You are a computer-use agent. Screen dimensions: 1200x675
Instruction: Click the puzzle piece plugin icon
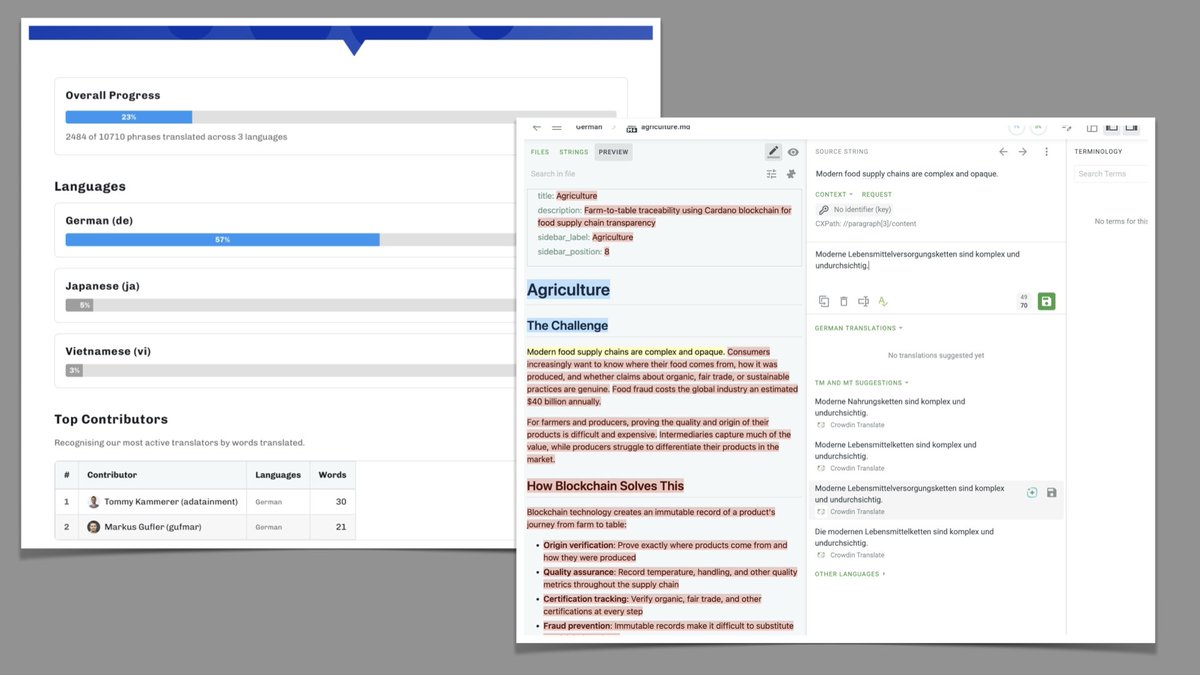(x=791, y=174)
